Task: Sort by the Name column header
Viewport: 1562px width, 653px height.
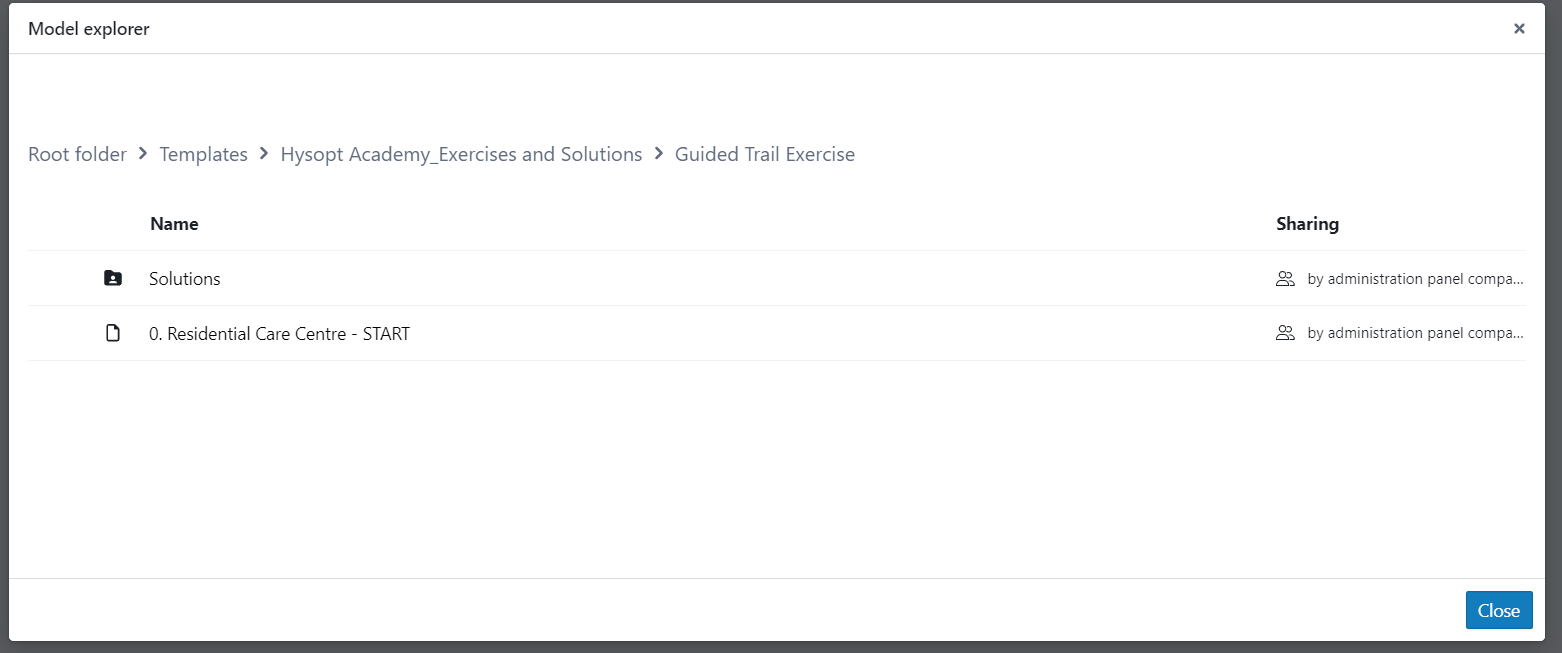Action: click(x=174, y=224)
